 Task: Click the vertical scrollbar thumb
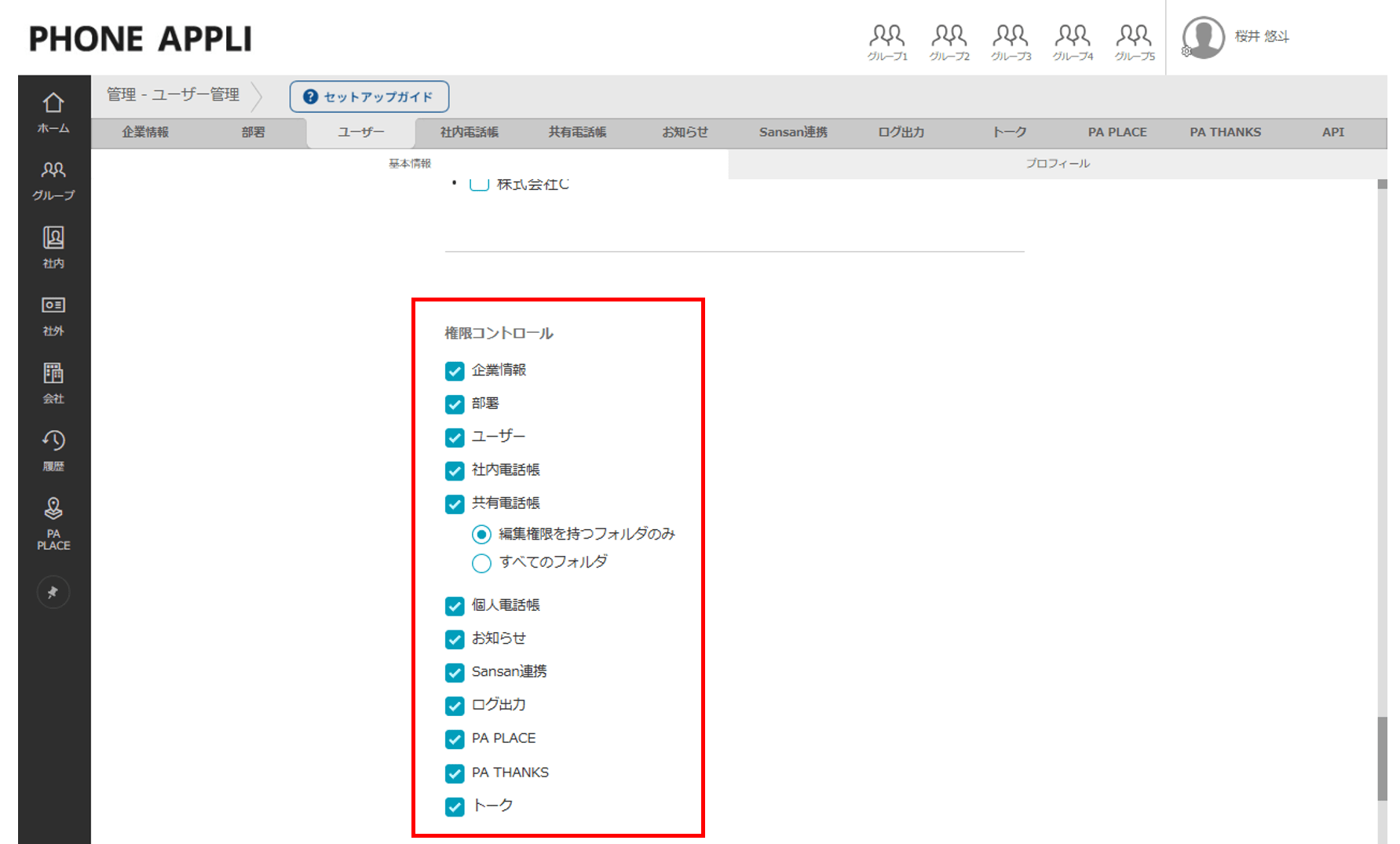pyautogui.click(x=1382, y=758)
